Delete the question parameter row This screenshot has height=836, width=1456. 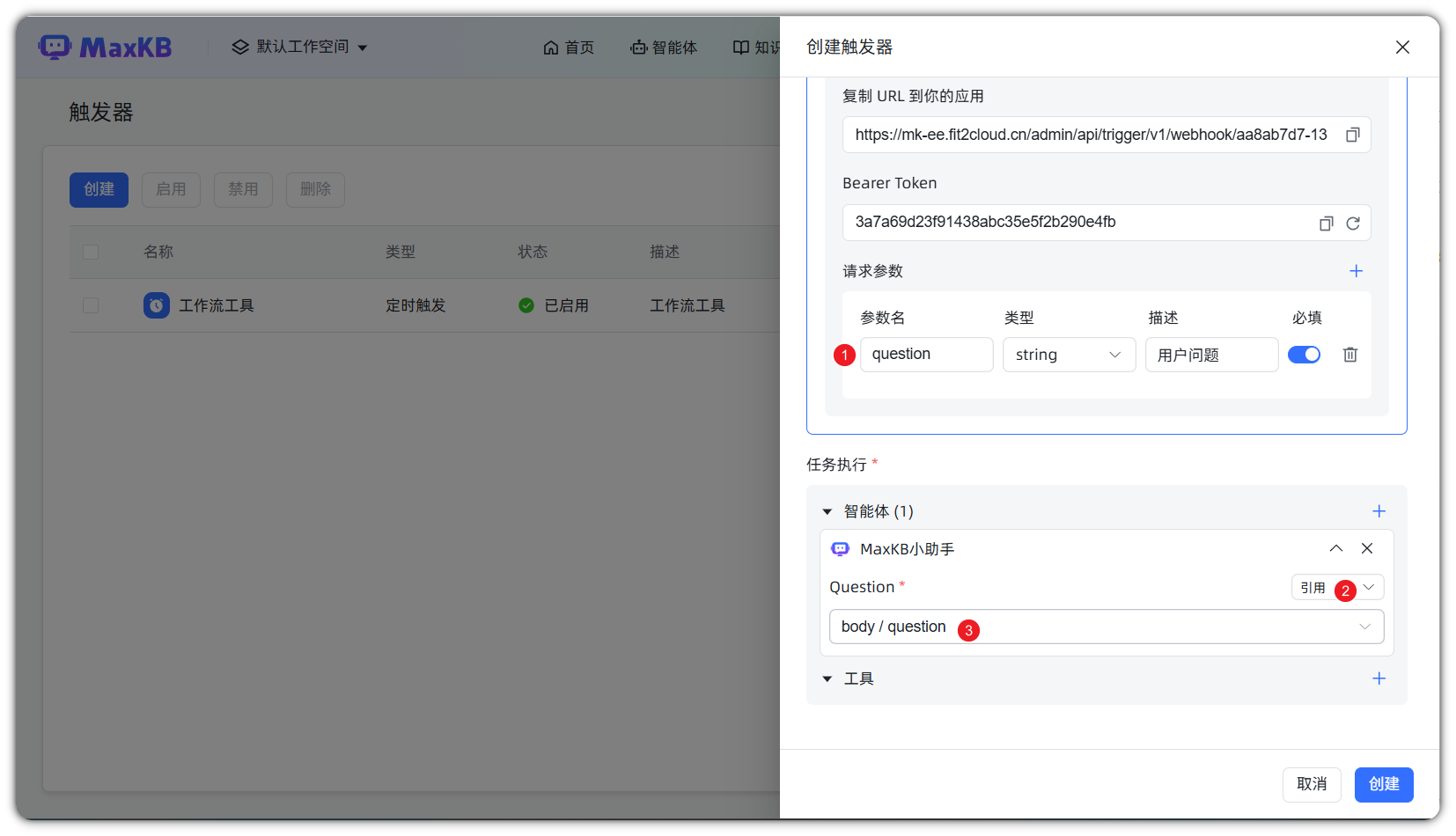pyautogui.click(x=1350, y=355)
